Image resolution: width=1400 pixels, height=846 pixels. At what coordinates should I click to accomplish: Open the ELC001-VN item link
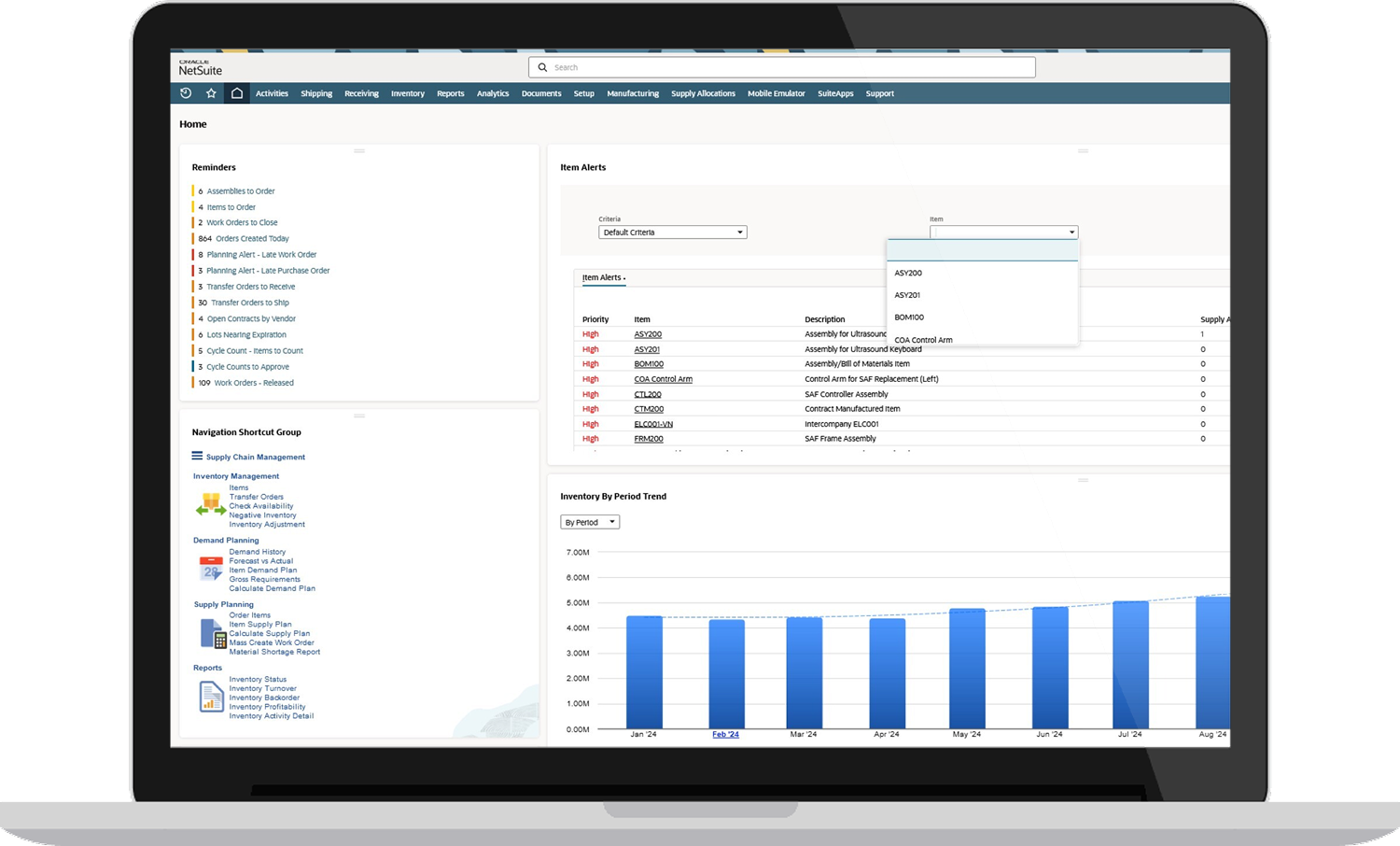pyautogui.click(x=653, y=424)
